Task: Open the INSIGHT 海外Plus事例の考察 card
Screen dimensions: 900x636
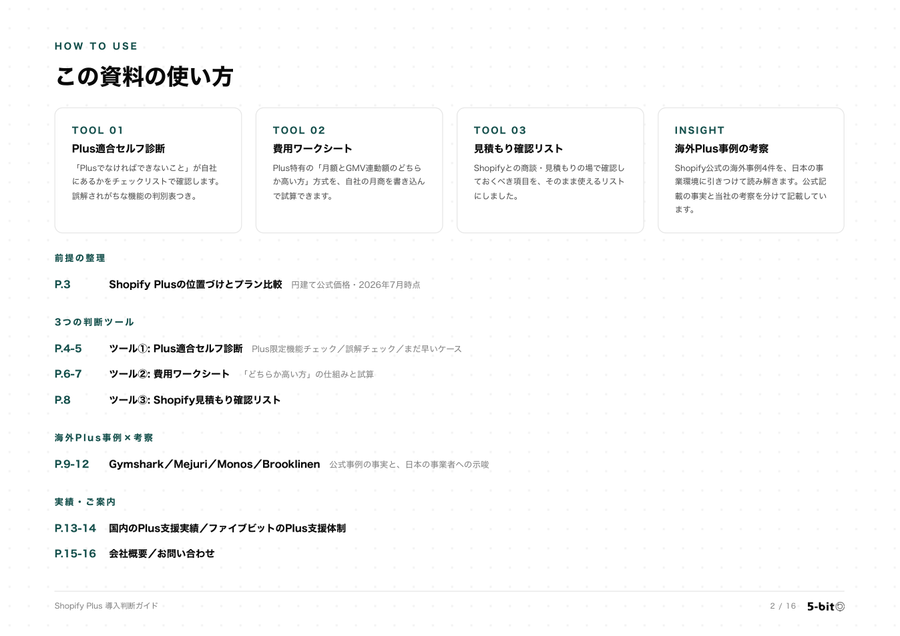Action: click(751, 170)
